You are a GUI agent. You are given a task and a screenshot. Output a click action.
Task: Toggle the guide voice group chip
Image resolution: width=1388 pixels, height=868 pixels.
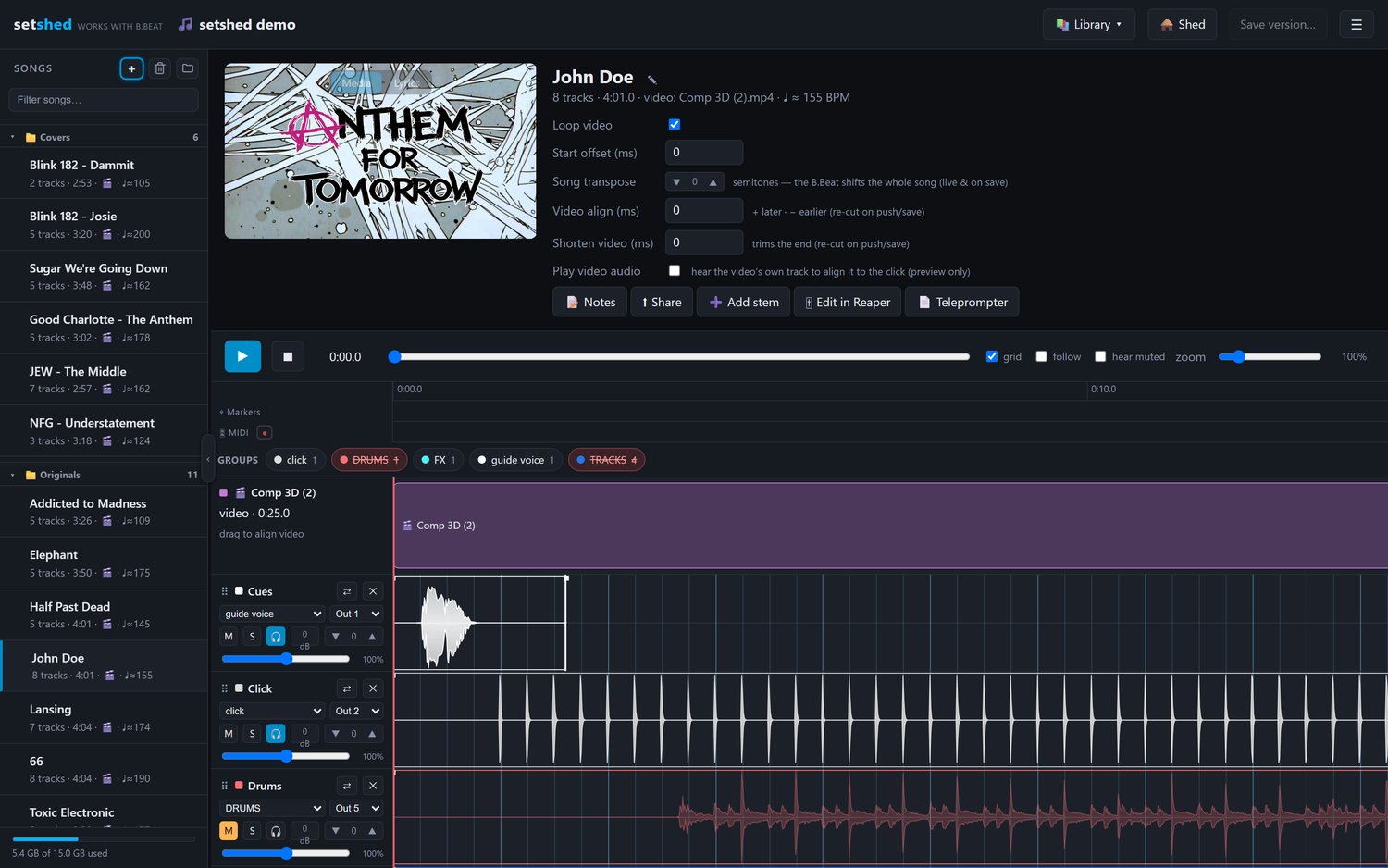[516, 460]
